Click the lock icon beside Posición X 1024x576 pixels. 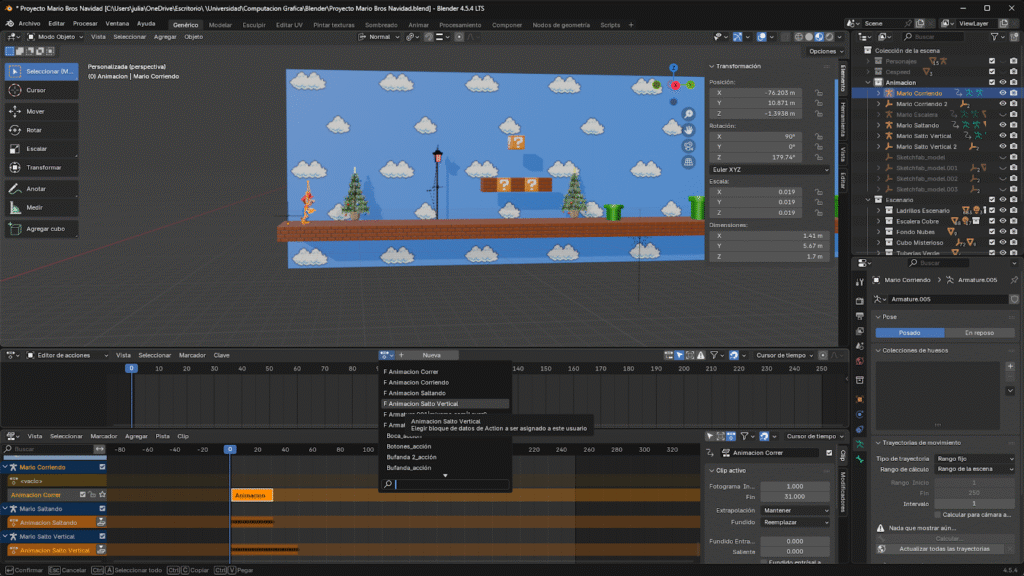819,92
